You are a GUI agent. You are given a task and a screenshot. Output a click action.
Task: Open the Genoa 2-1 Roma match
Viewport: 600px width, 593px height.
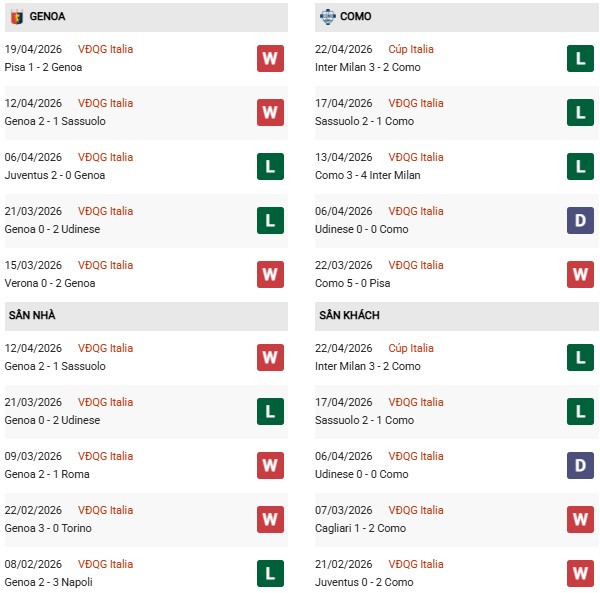[x=47, y=474]
